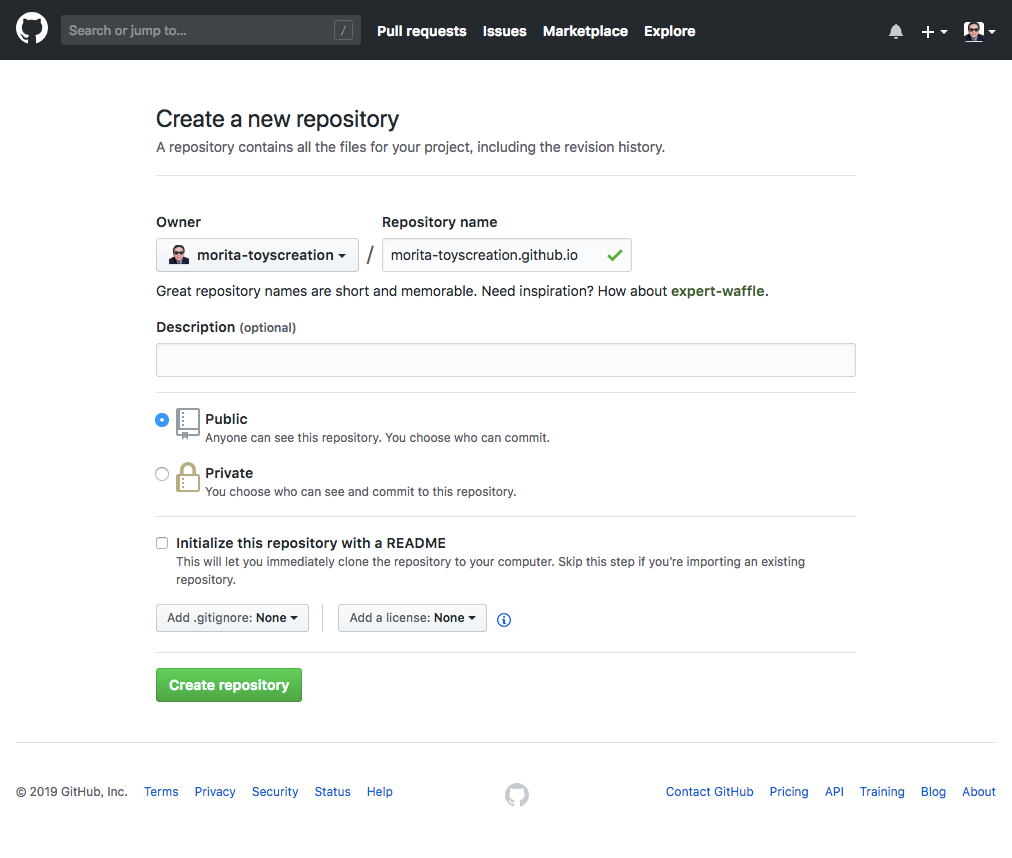
Task: Open Help footer link
Action: (x=380, y=792)
